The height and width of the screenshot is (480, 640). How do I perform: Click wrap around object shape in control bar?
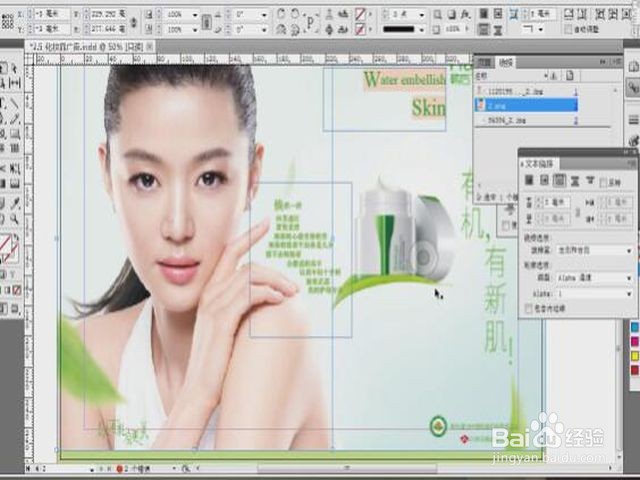click(x=484, y=29)
